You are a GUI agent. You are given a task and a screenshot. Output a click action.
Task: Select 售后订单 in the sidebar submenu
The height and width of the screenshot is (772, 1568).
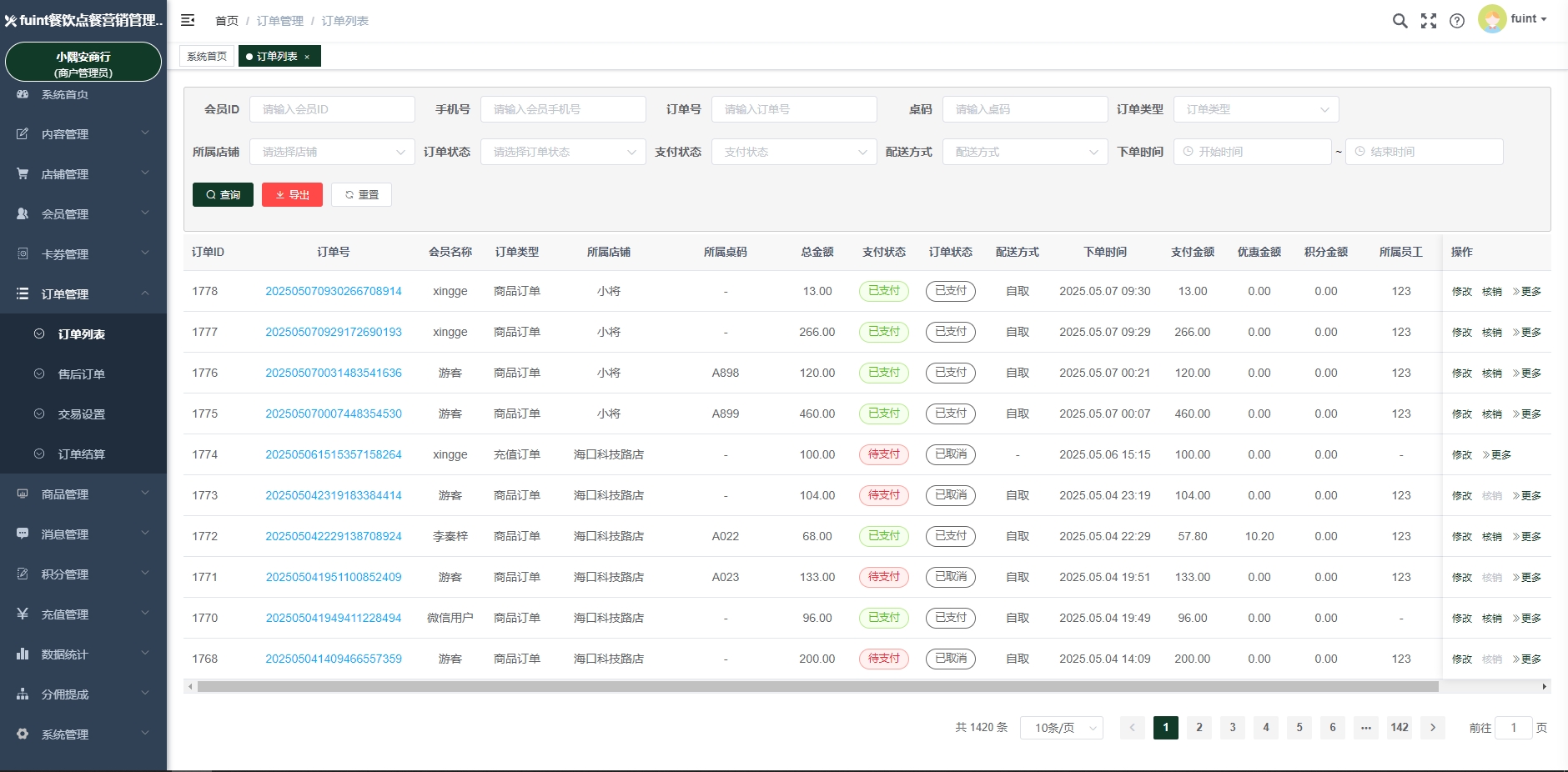click(x=82, y=374)
